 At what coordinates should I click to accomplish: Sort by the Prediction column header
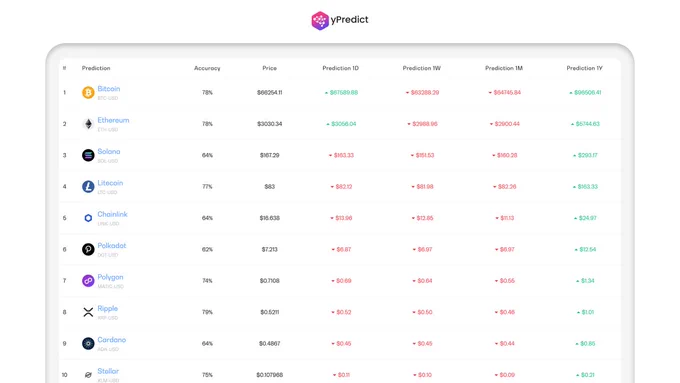coord(96,68)
